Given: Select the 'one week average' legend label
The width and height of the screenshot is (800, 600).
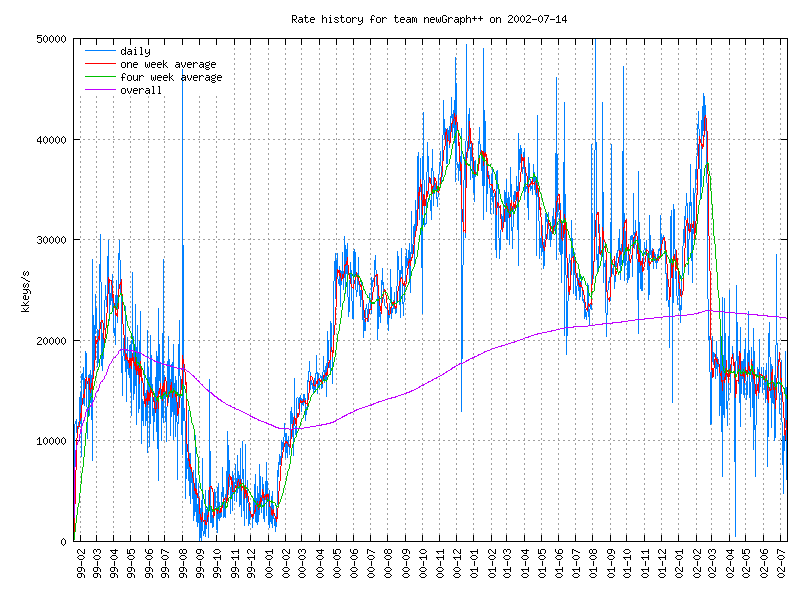Looking at the screenshot, I should pos(168,64).
